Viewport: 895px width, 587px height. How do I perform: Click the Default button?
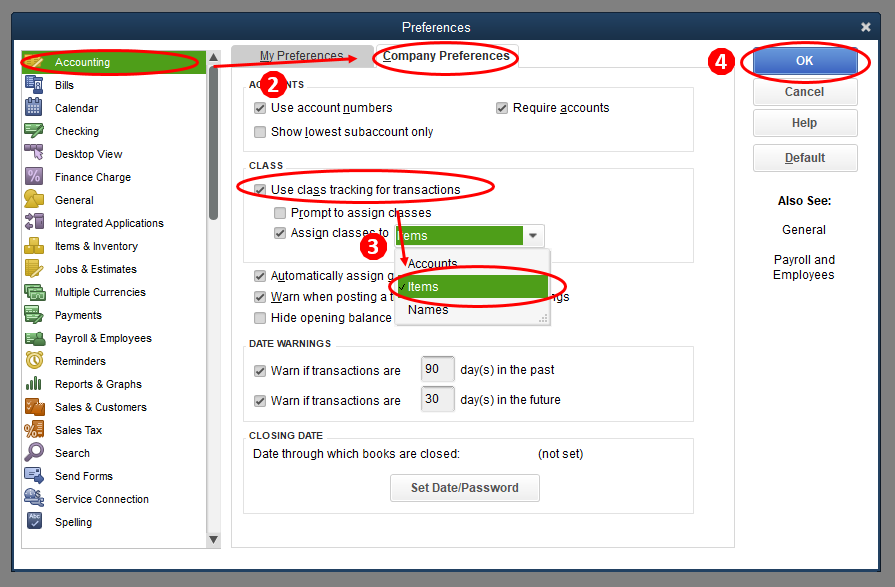pos(805,158)
